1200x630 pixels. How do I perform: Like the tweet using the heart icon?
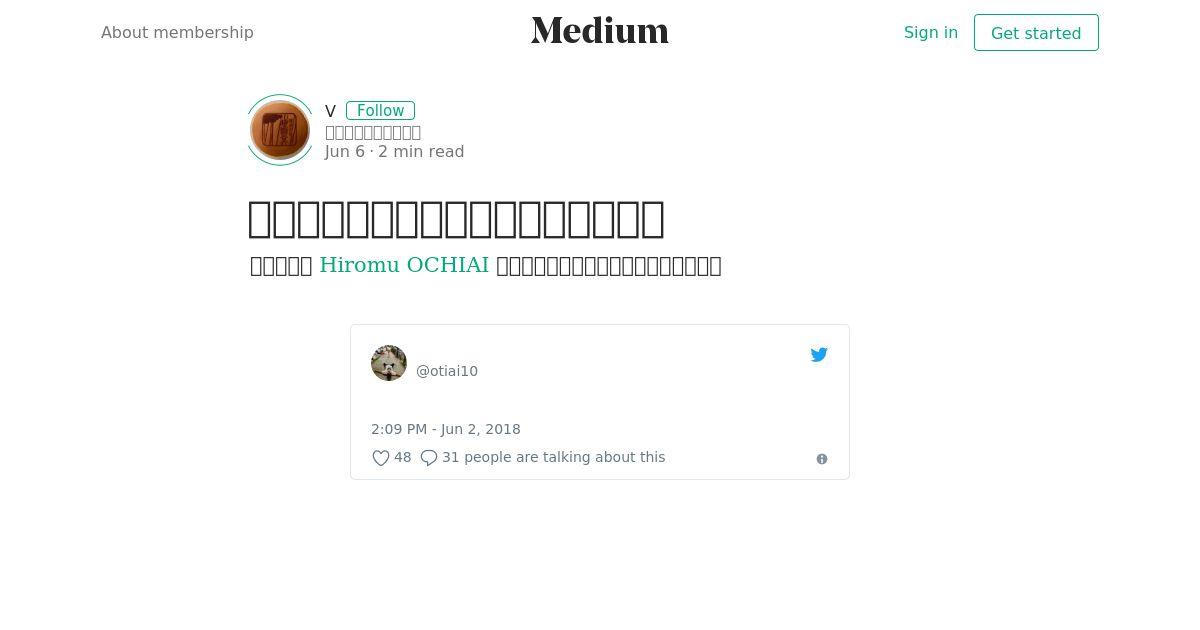pos(381,458)
